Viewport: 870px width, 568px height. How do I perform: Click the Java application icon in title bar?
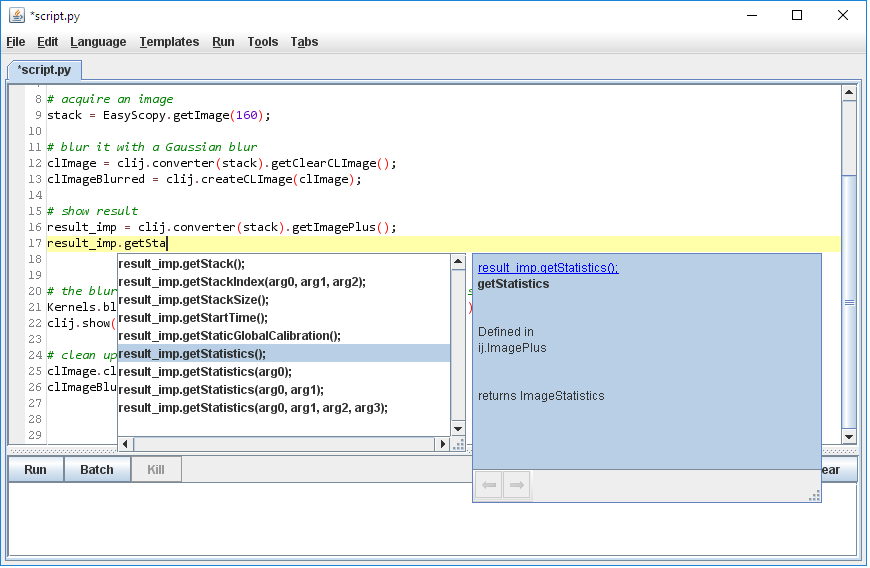(x=17, y=15)
